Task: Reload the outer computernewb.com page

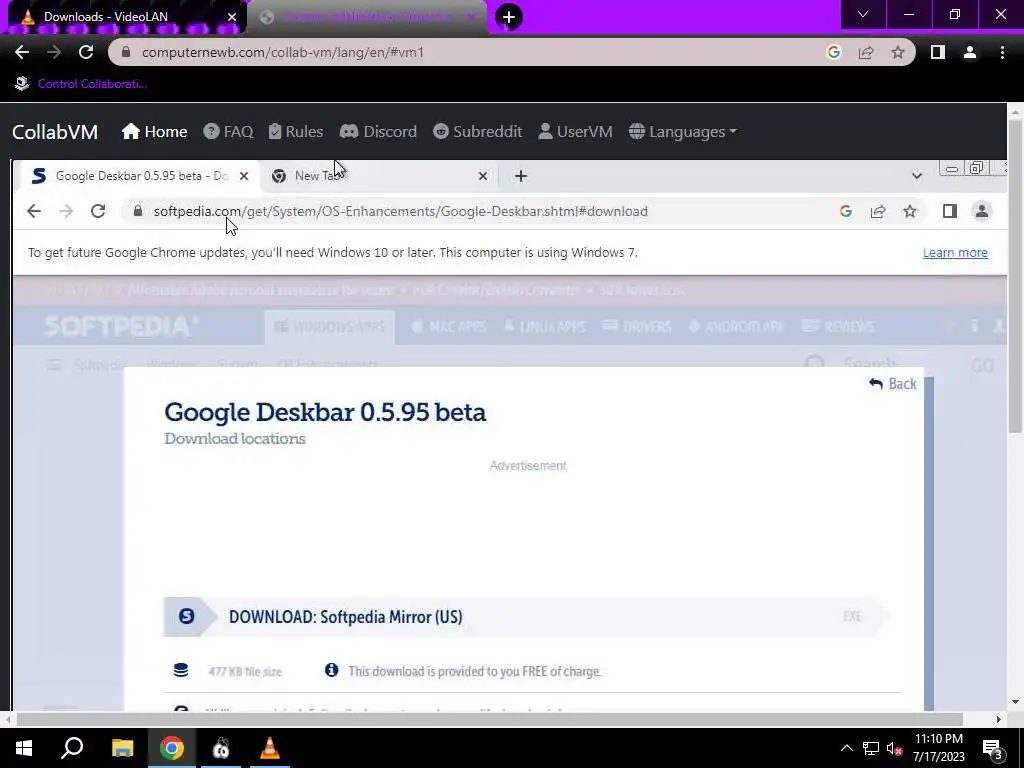Action: [86, 52]
